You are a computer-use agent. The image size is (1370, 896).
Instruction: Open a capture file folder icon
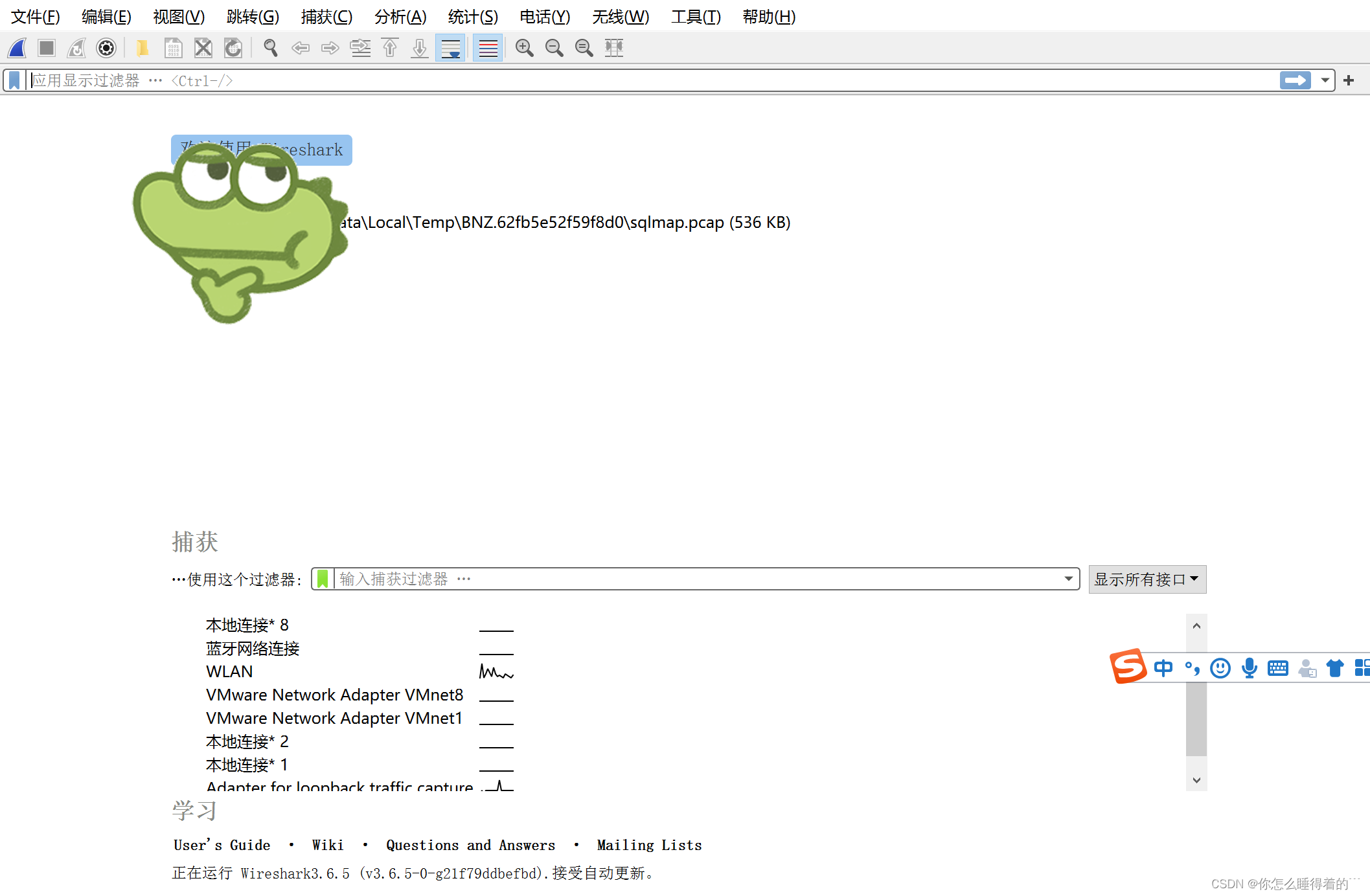pos(143,48)
